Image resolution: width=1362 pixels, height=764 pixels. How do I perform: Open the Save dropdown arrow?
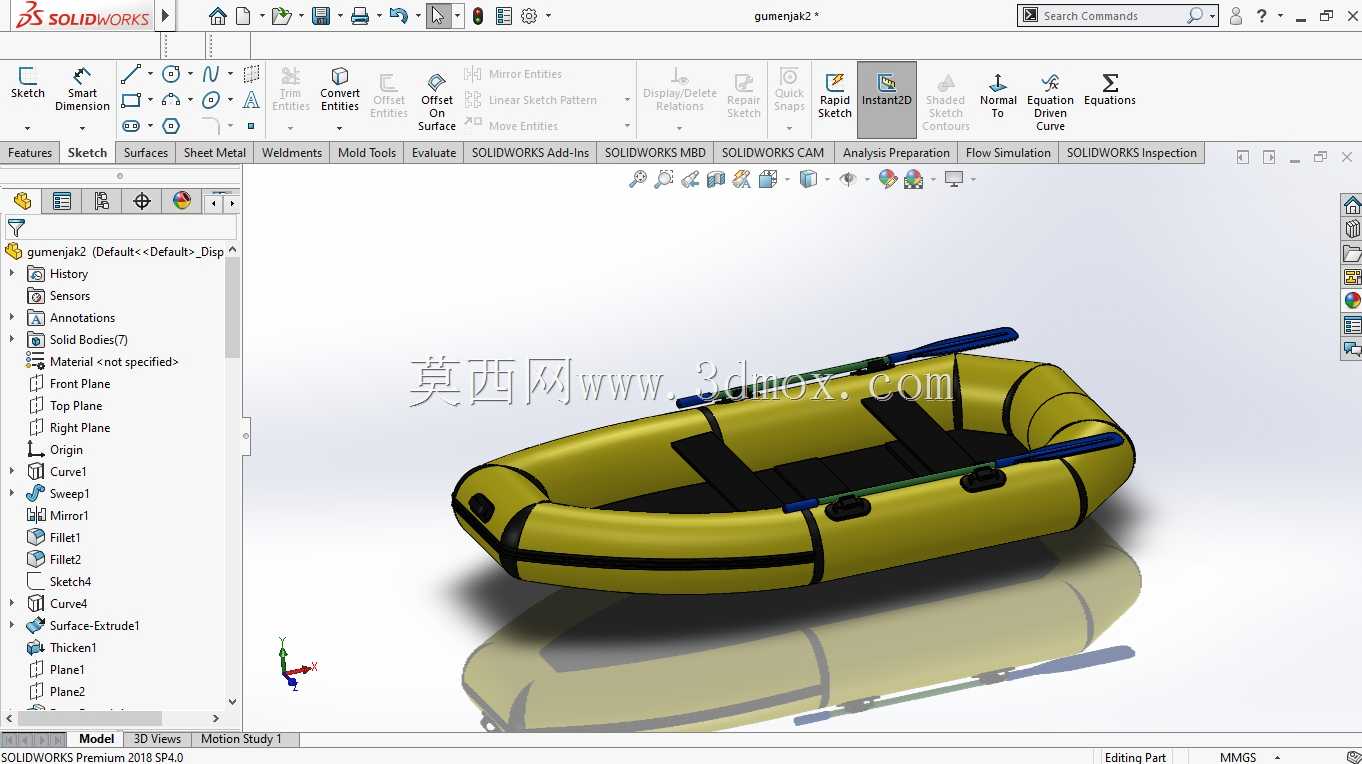tap(340, 16)
